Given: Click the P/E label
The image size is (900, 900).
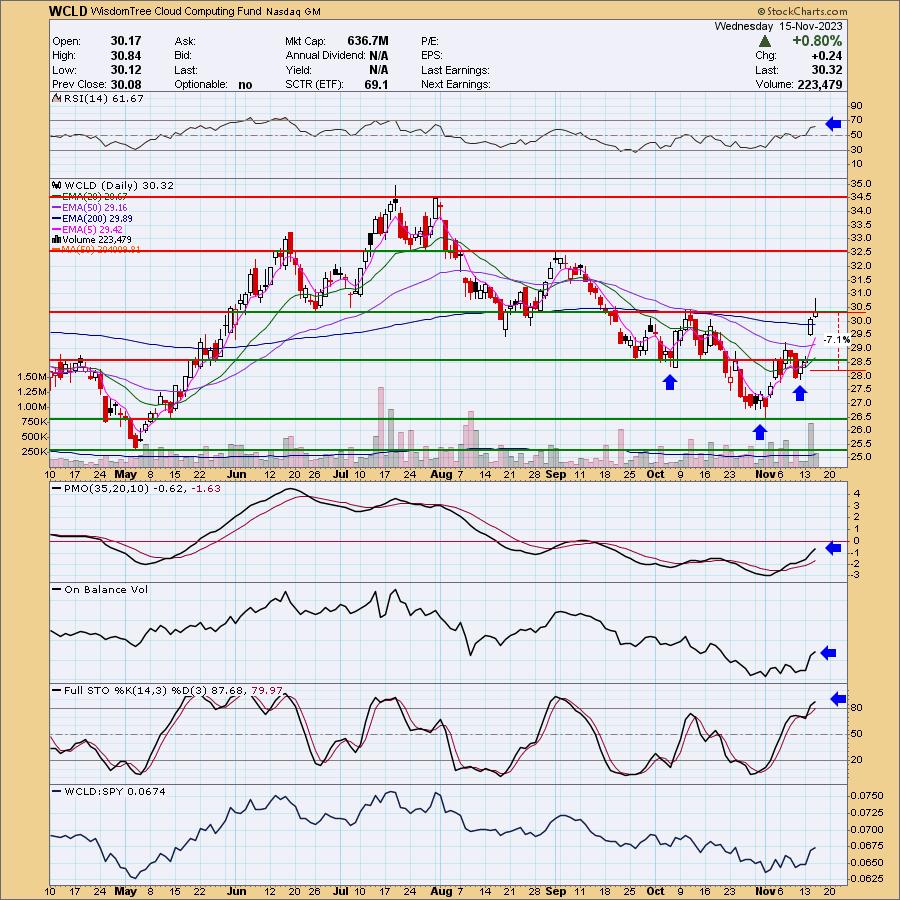Looking at the screenshot, I should click(430, 41).
